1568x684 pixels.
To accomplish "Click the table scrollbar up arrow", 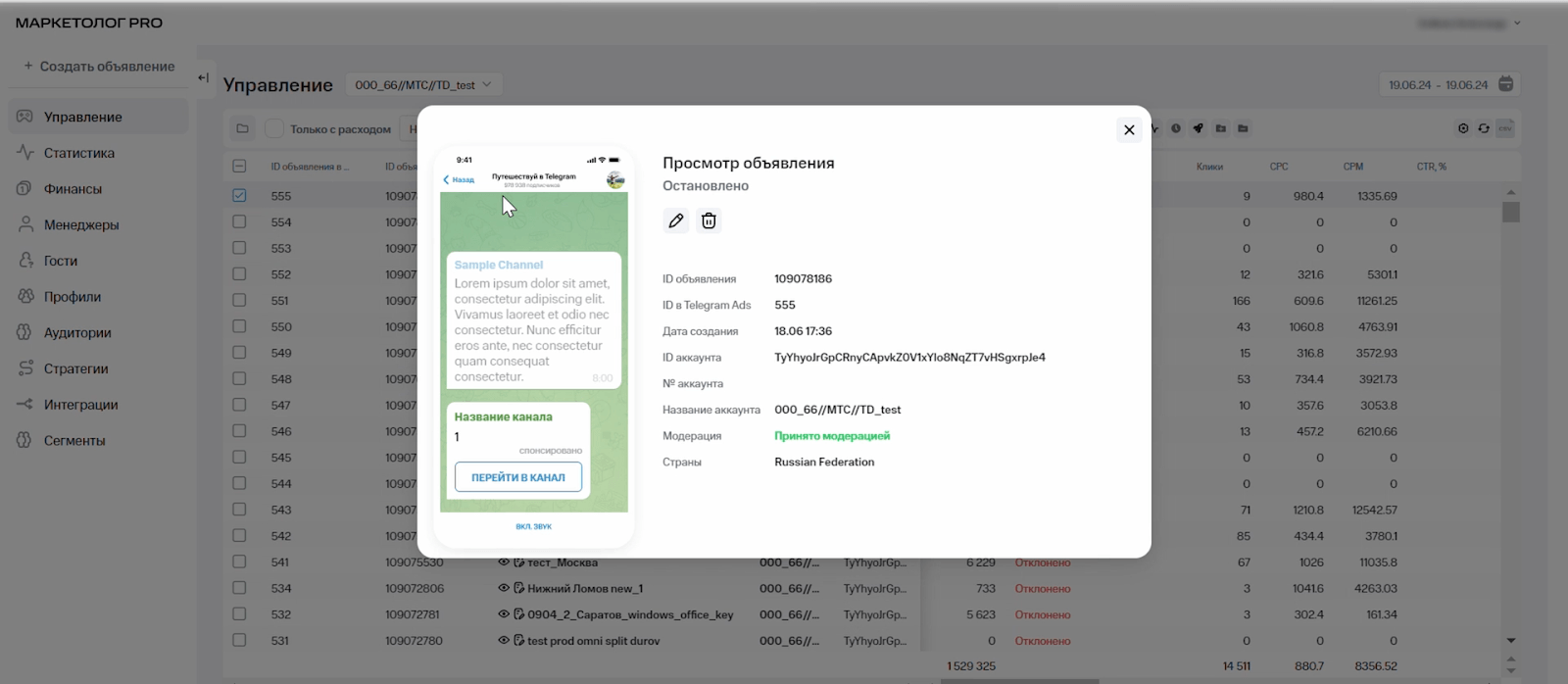I will coord(1511,192).
